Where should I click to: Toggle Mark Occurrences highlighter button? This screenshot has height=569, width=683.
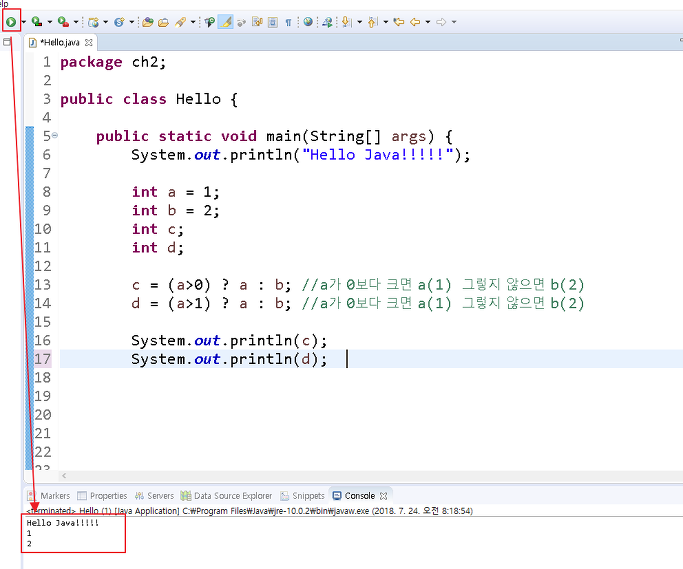click(x=225, y=21)
